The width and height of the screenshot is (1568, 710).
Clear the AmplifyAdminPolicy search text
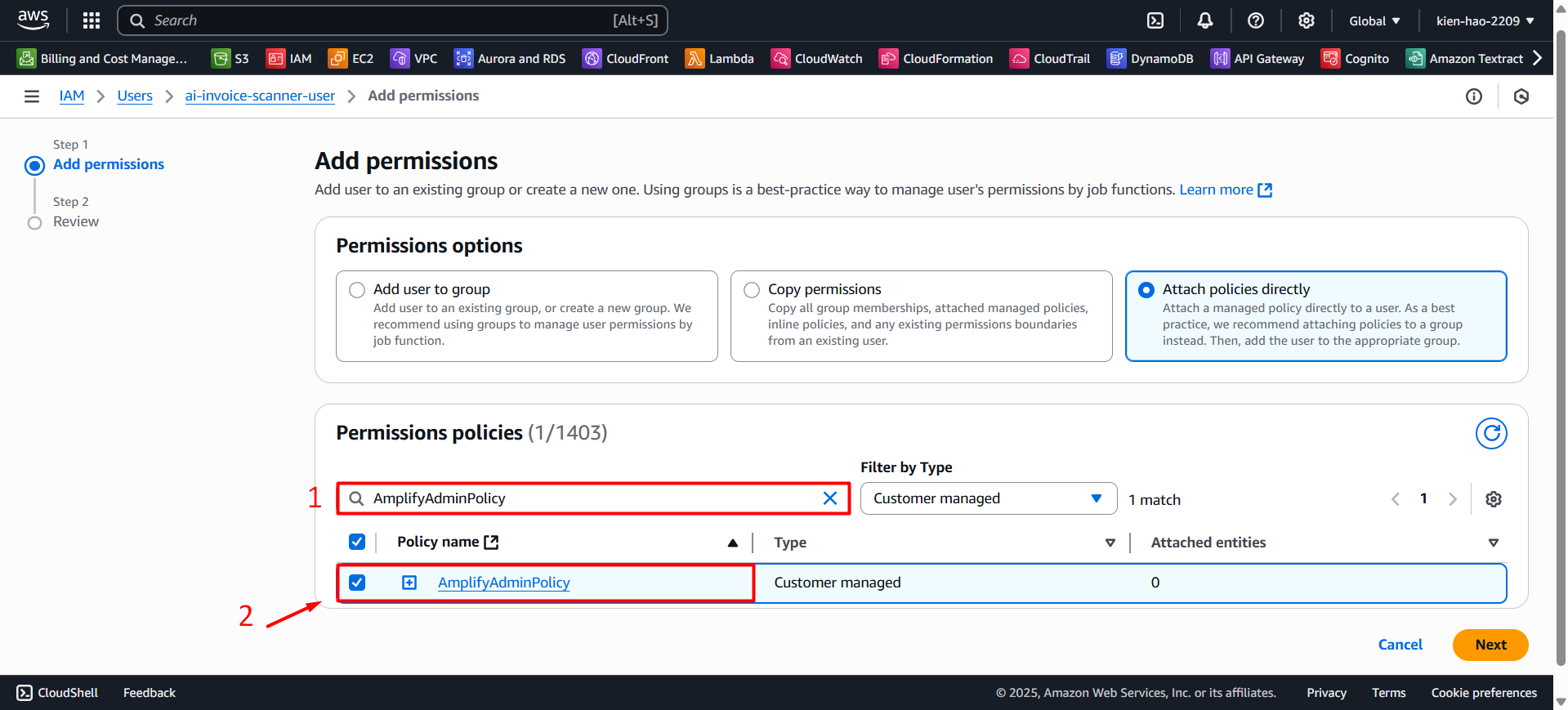(830, 498)
